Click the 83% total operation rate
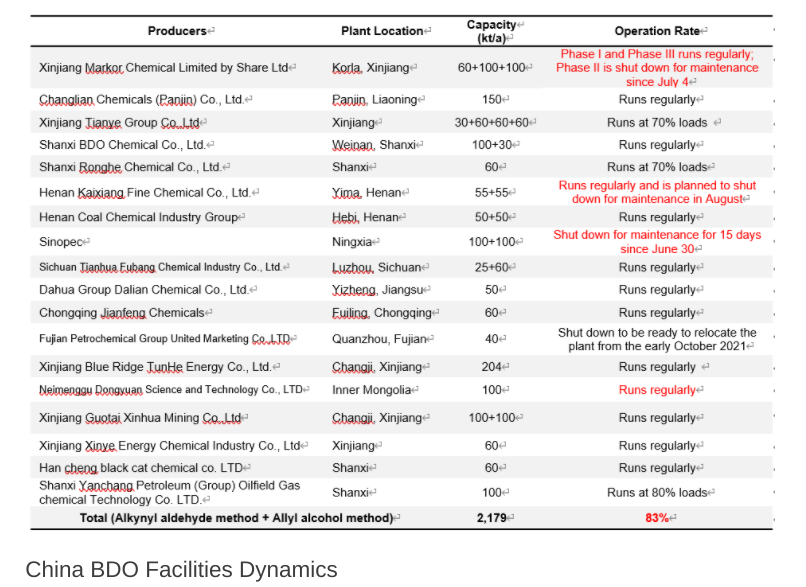Viewport: 806px width, 587px height. pyautogui.click(x=657, y=518)
